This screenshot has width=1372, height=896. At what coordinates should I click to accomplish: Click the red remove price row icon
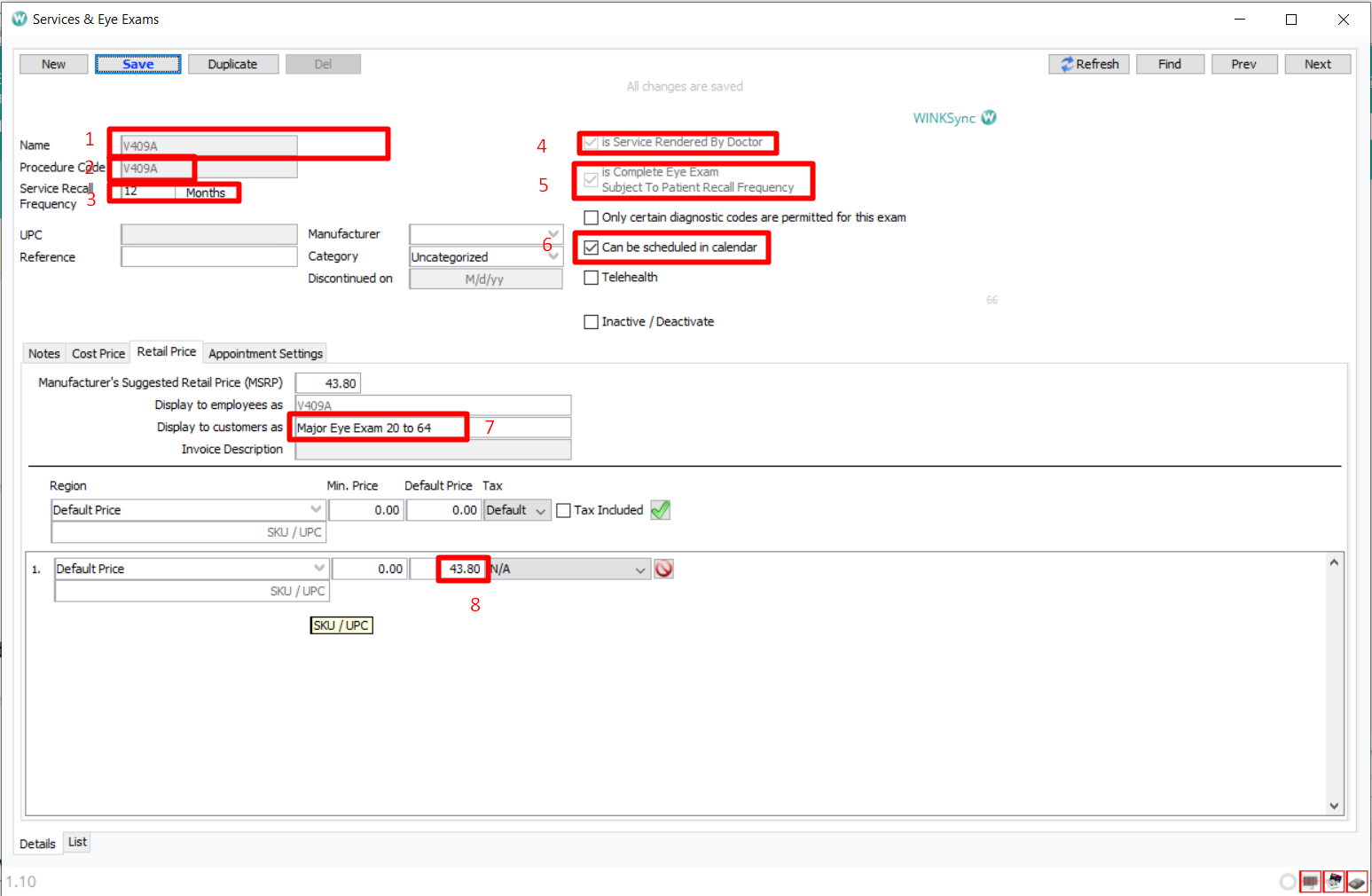coord(663,569)
